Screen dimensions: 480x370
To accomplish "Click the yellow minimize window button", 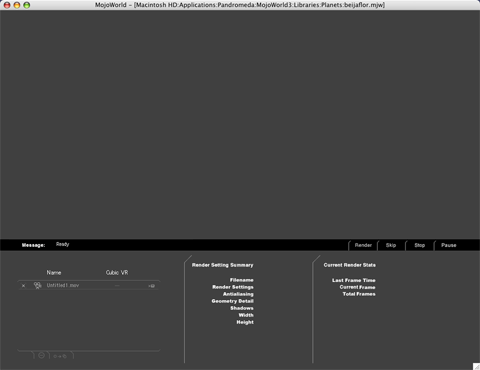I will 17,5.
